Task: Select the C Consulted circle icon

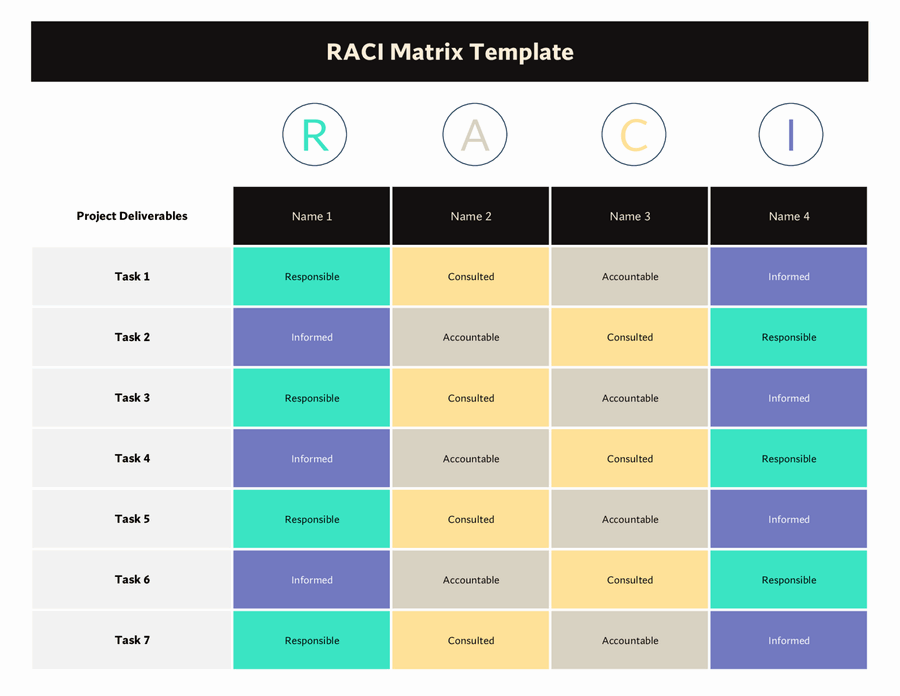Action: (633, 134)
